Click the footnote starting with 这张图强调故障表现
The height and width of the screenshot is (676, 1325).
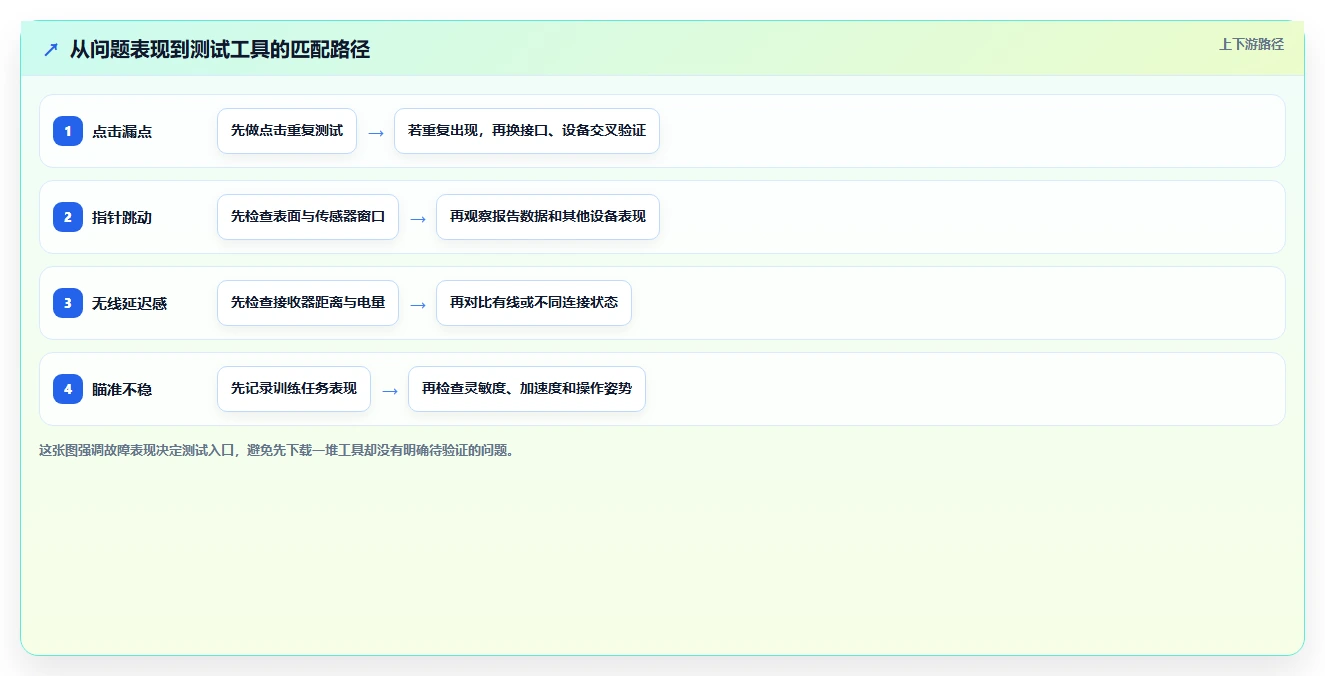(278, 450)
